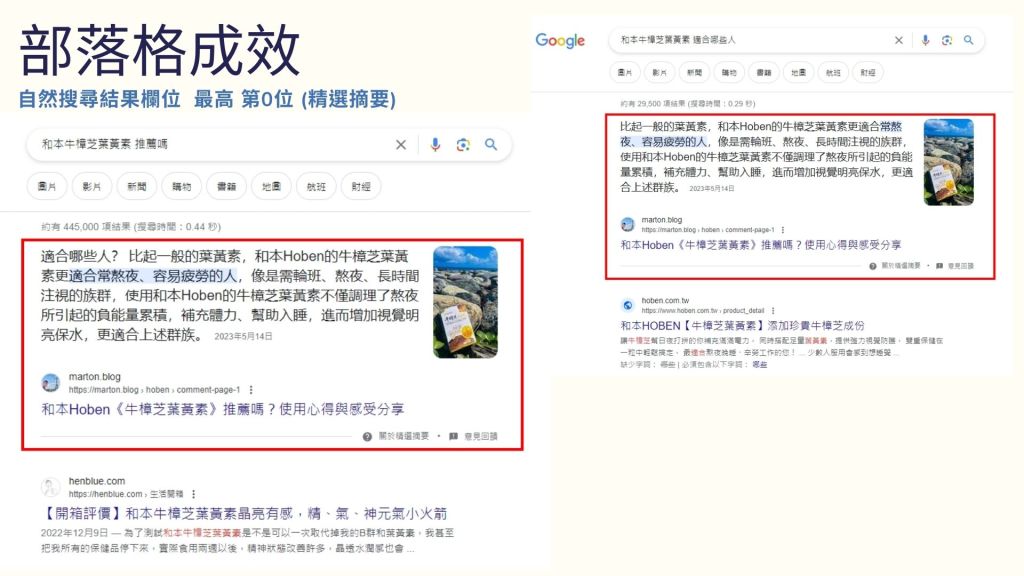
Task: Click the henblue.com site favicon
Action: (50, 488)
